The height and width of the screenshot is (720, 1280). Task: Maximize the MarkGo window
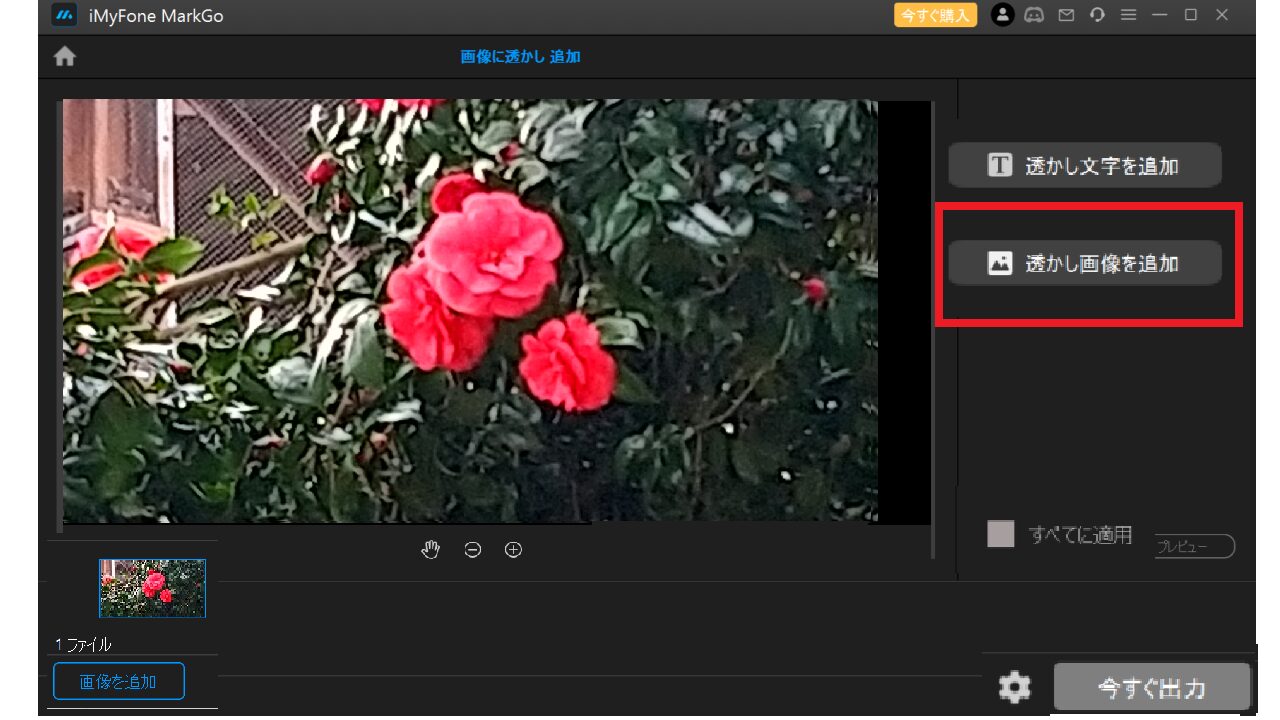[x=1191, y=15]
